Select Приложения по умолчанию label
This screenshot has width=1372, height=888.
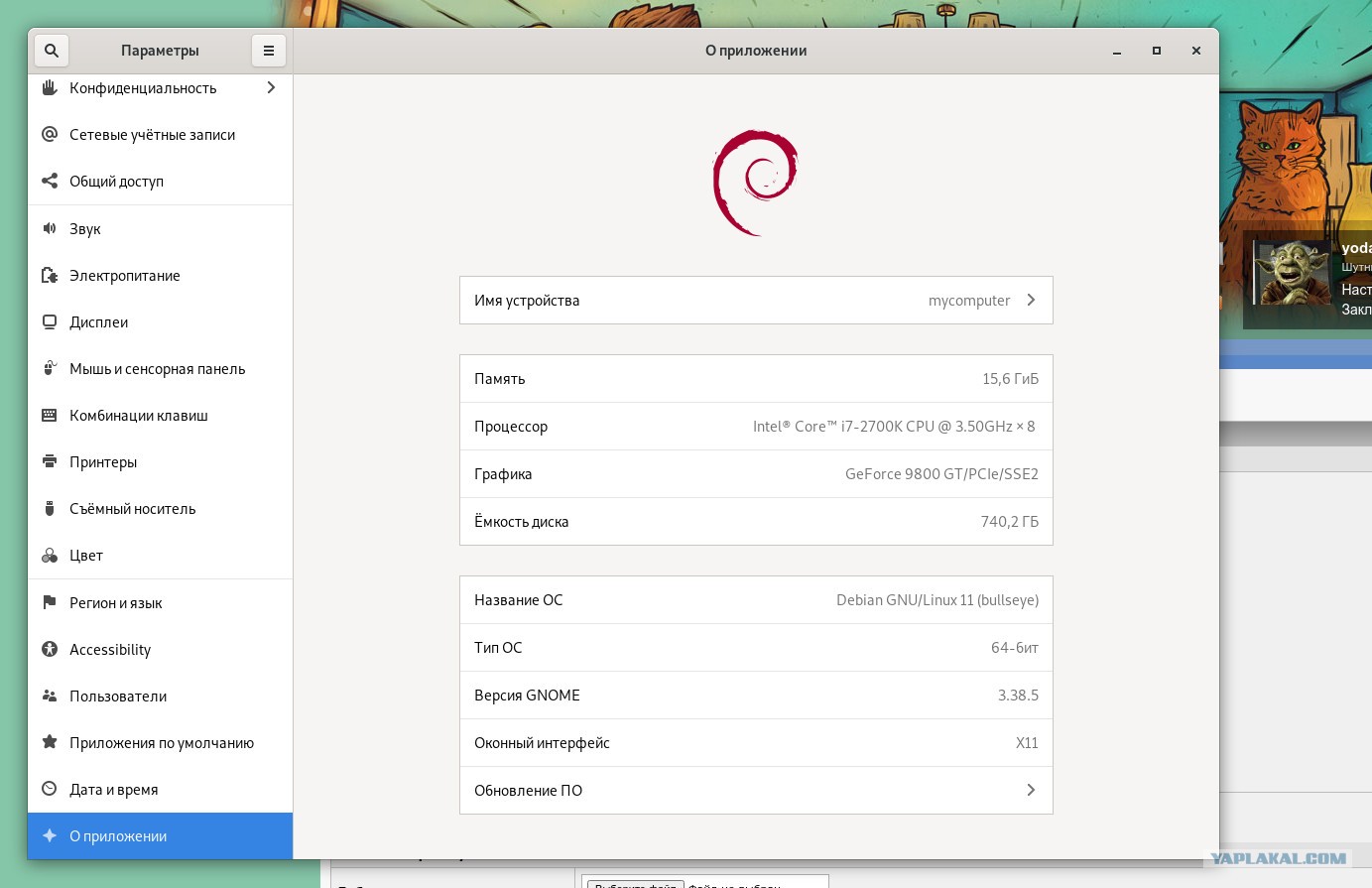point(162,743)
